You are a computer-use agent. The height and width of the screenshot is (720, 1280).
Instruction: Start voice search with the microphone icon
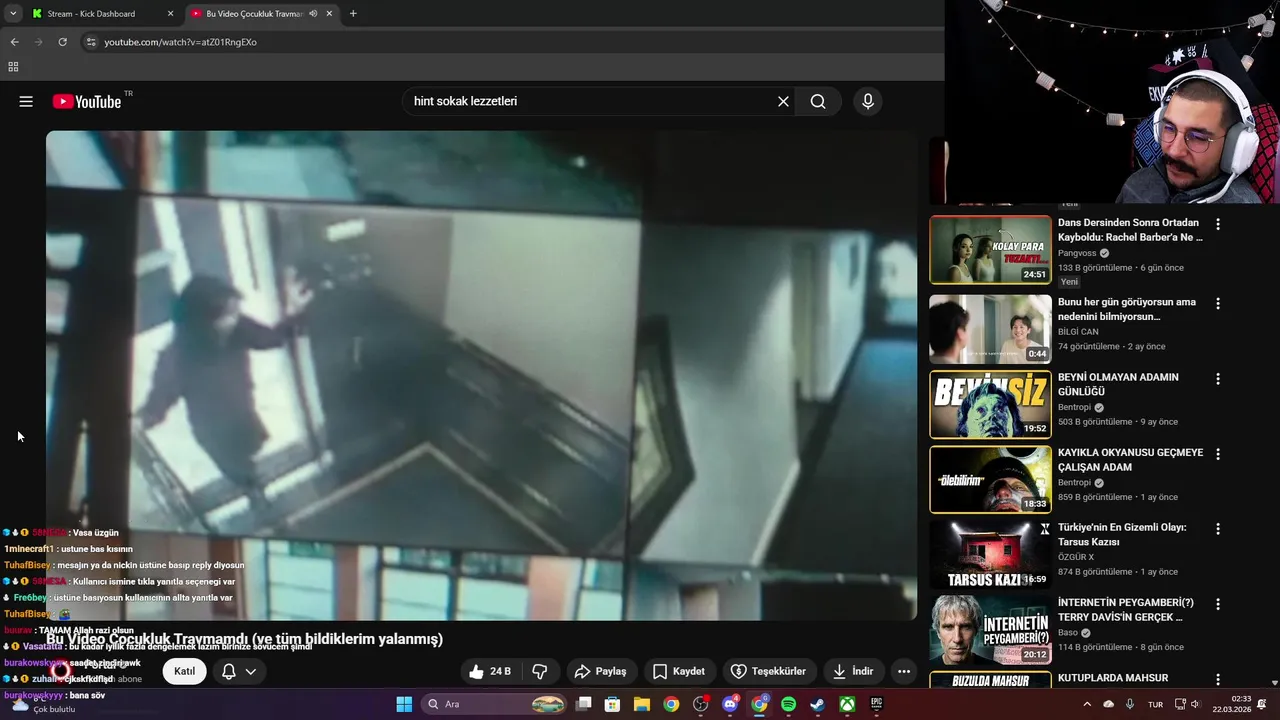pyautogui.click(x=867, y=101)
